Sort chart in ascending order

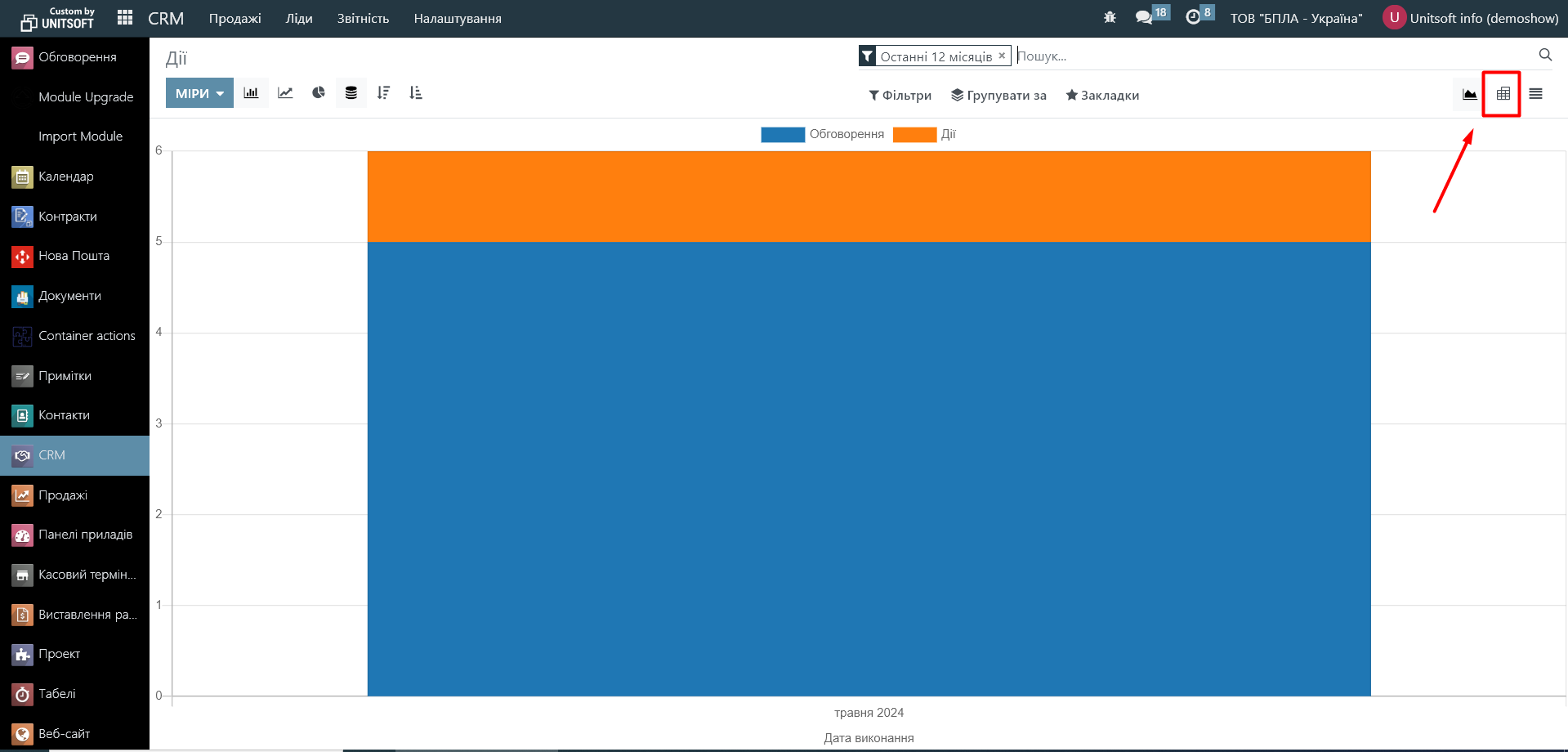416,93
